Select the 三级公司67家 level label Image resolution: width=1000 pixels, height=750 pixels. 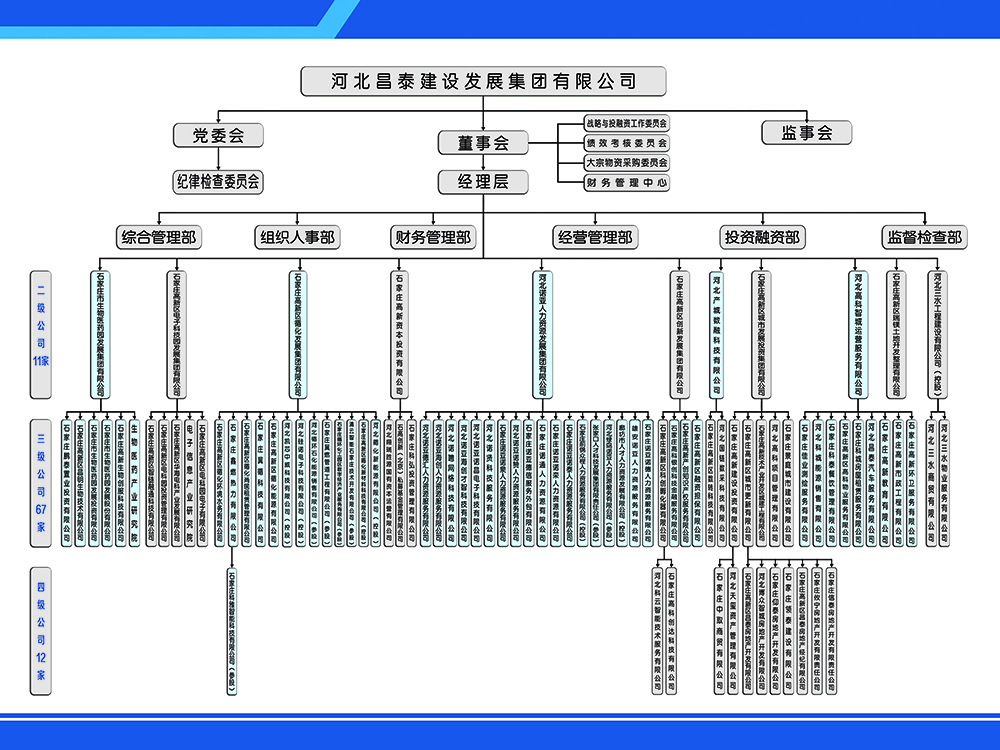pos(40,484)
